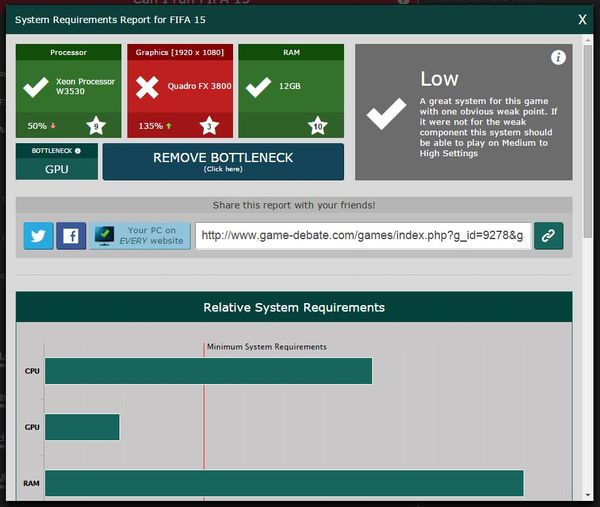Click the Facebook share icon
The height and width of the screenshot is (507, 600).
[71, 236]
